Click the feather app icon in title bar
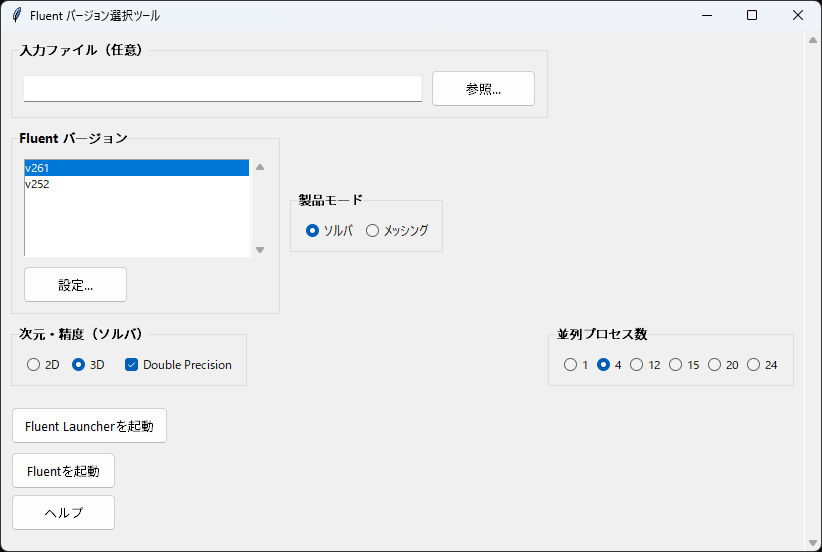This screenshot has height=552, width=822. pos(17,15)
